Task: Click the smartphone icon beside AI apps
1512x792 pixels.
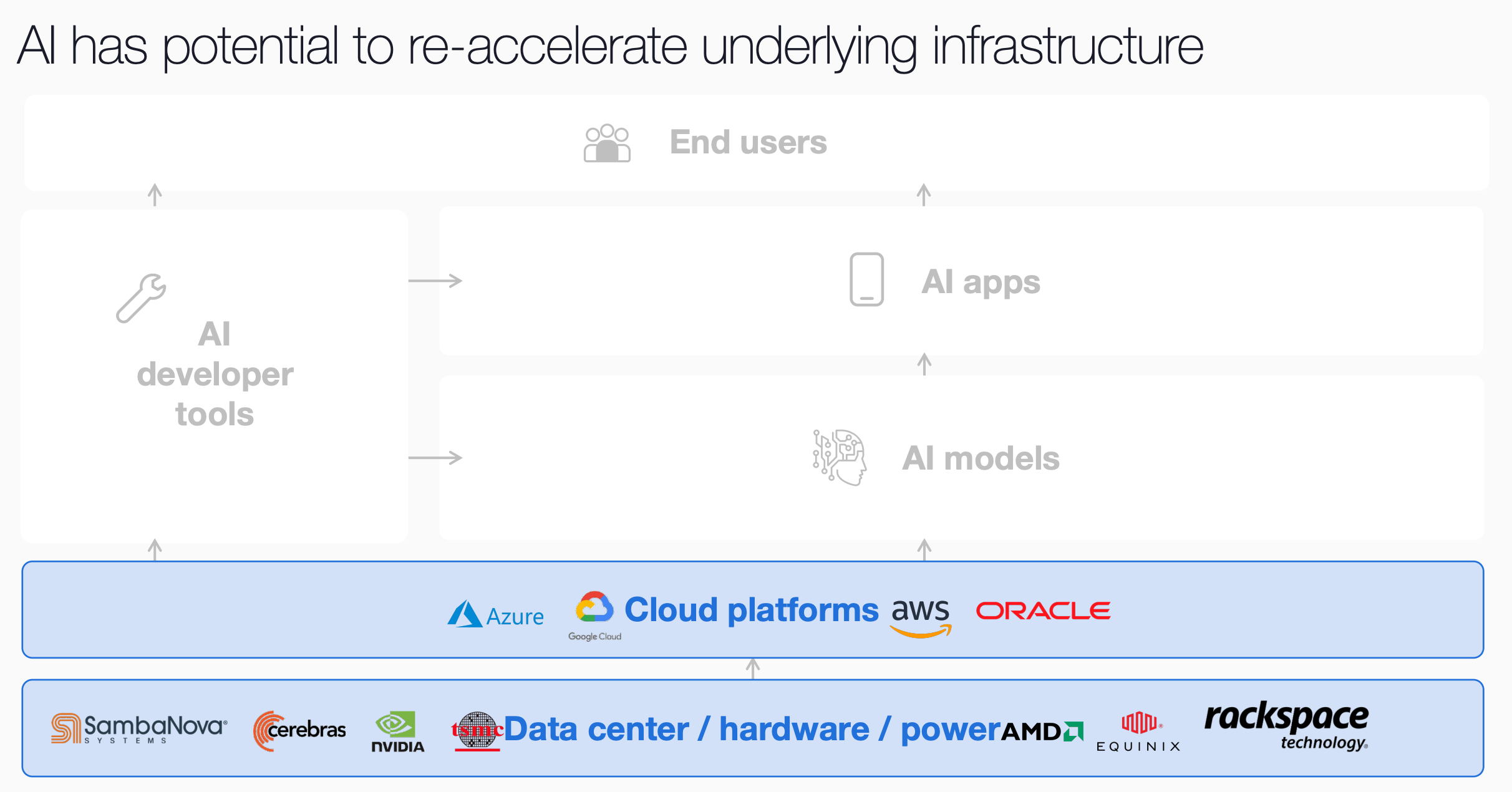Action: point(866,279)
